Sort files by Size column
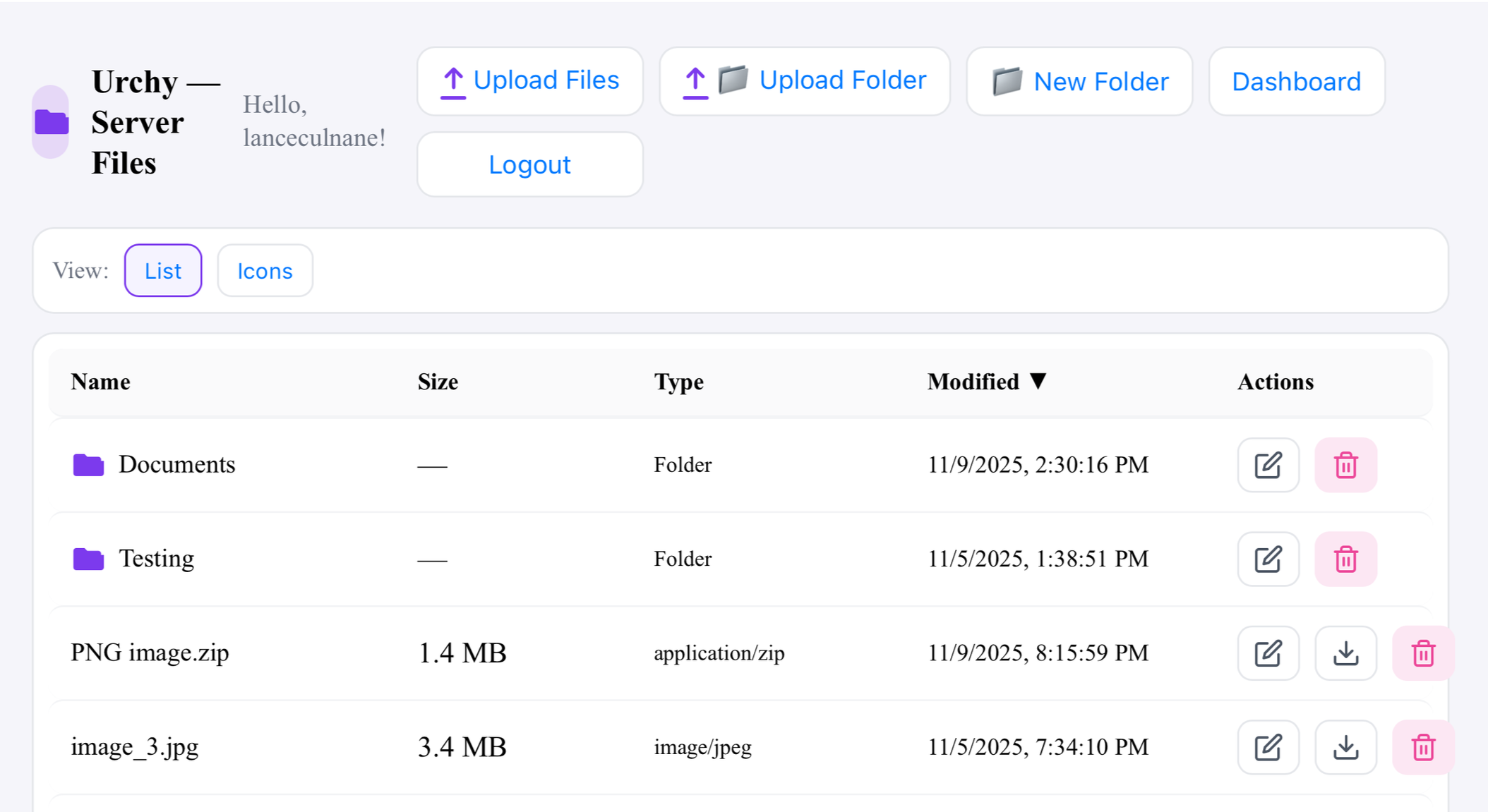 pos(438,382)
